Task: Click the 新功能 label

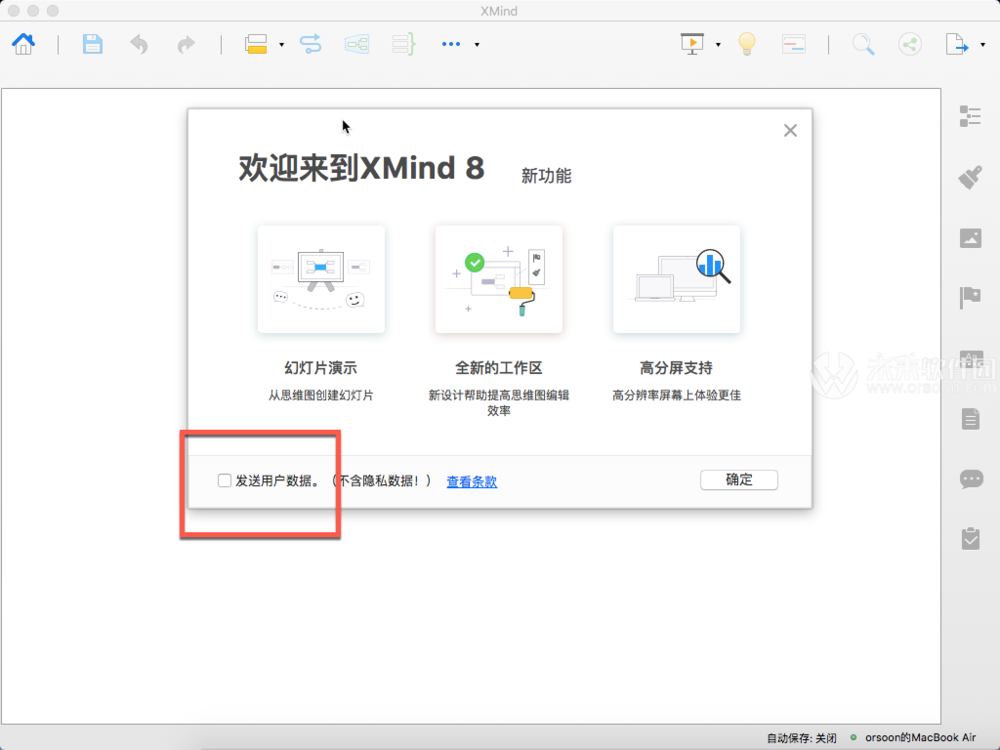Action: [x=546, y=175]
